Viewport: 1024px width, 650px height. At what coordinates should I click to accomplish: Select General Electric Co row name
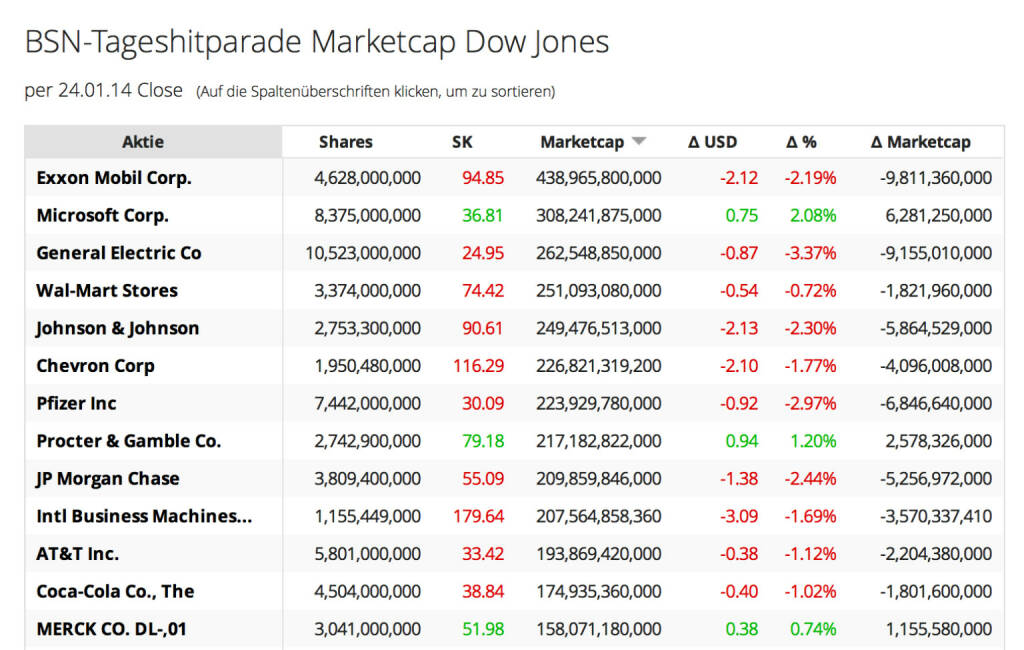[x=119, y=253]
